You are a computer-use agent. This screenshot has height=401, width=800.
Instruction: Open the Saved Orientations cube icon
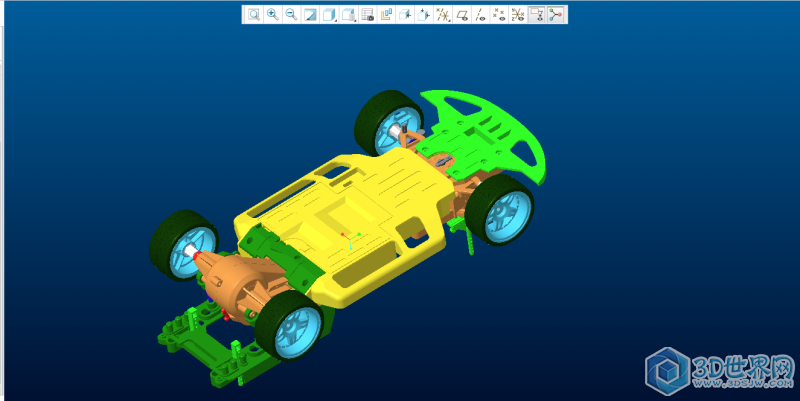(348, 14)
